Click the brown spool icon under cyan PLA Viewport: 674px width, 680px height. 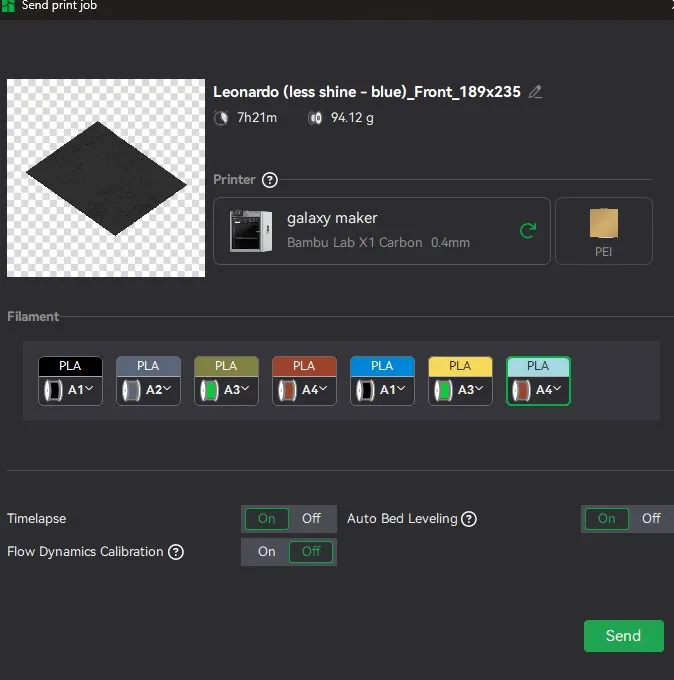point(521,390)
